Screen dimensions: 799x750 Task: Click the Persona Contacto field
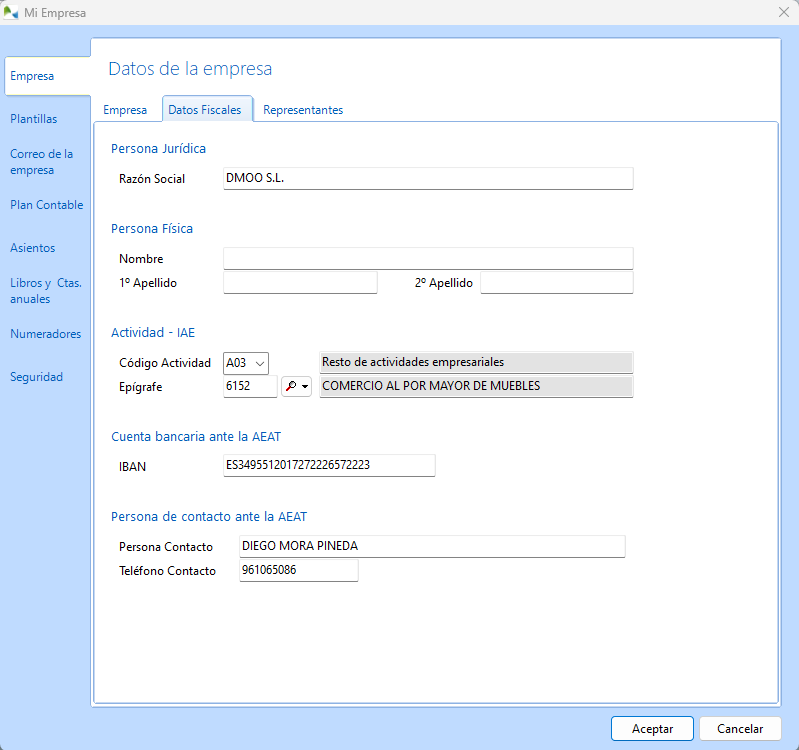click(x=432, y=546)
